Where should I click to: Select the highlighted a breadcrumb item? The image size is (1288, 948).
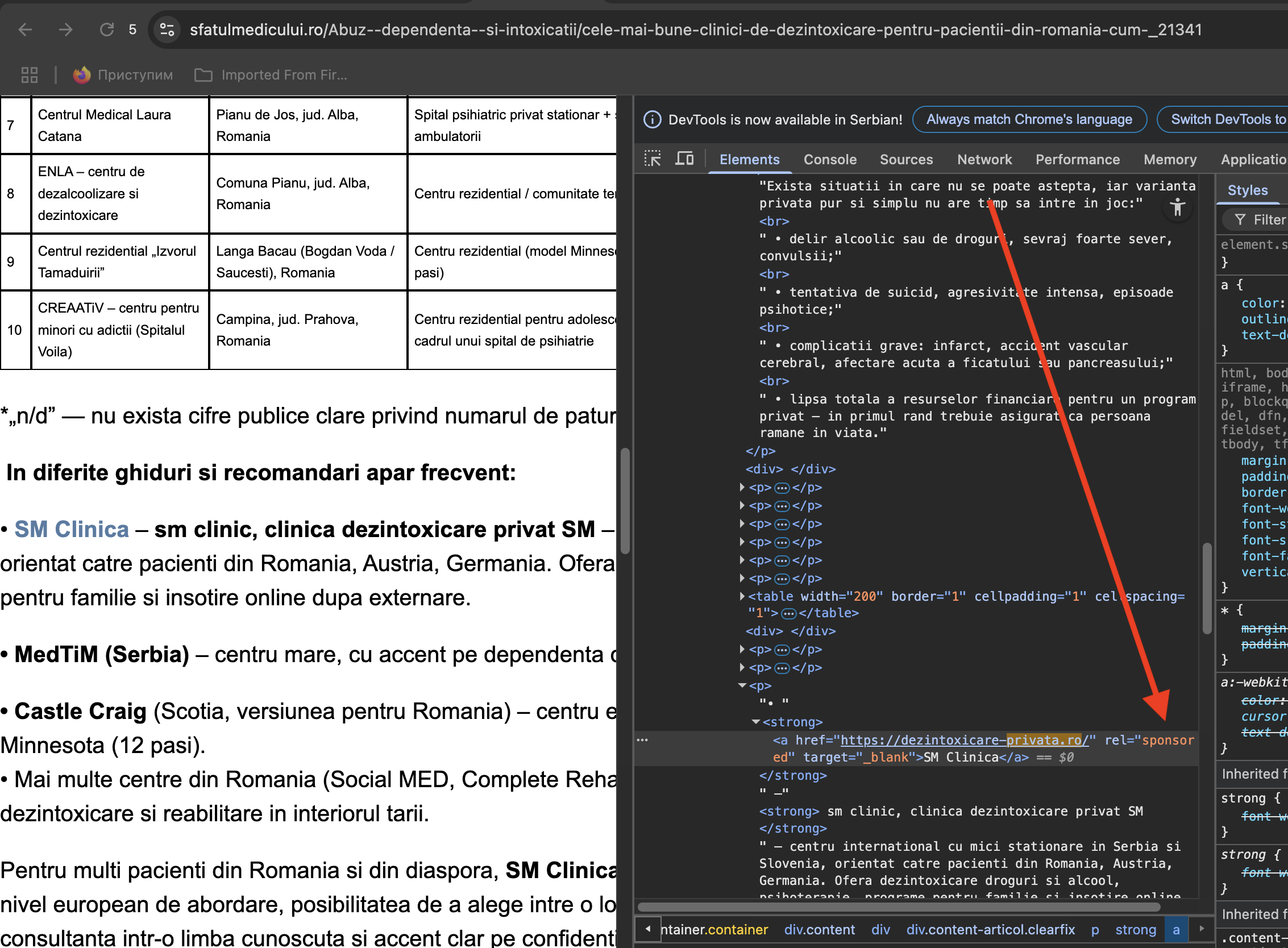tap(1176, 930)
